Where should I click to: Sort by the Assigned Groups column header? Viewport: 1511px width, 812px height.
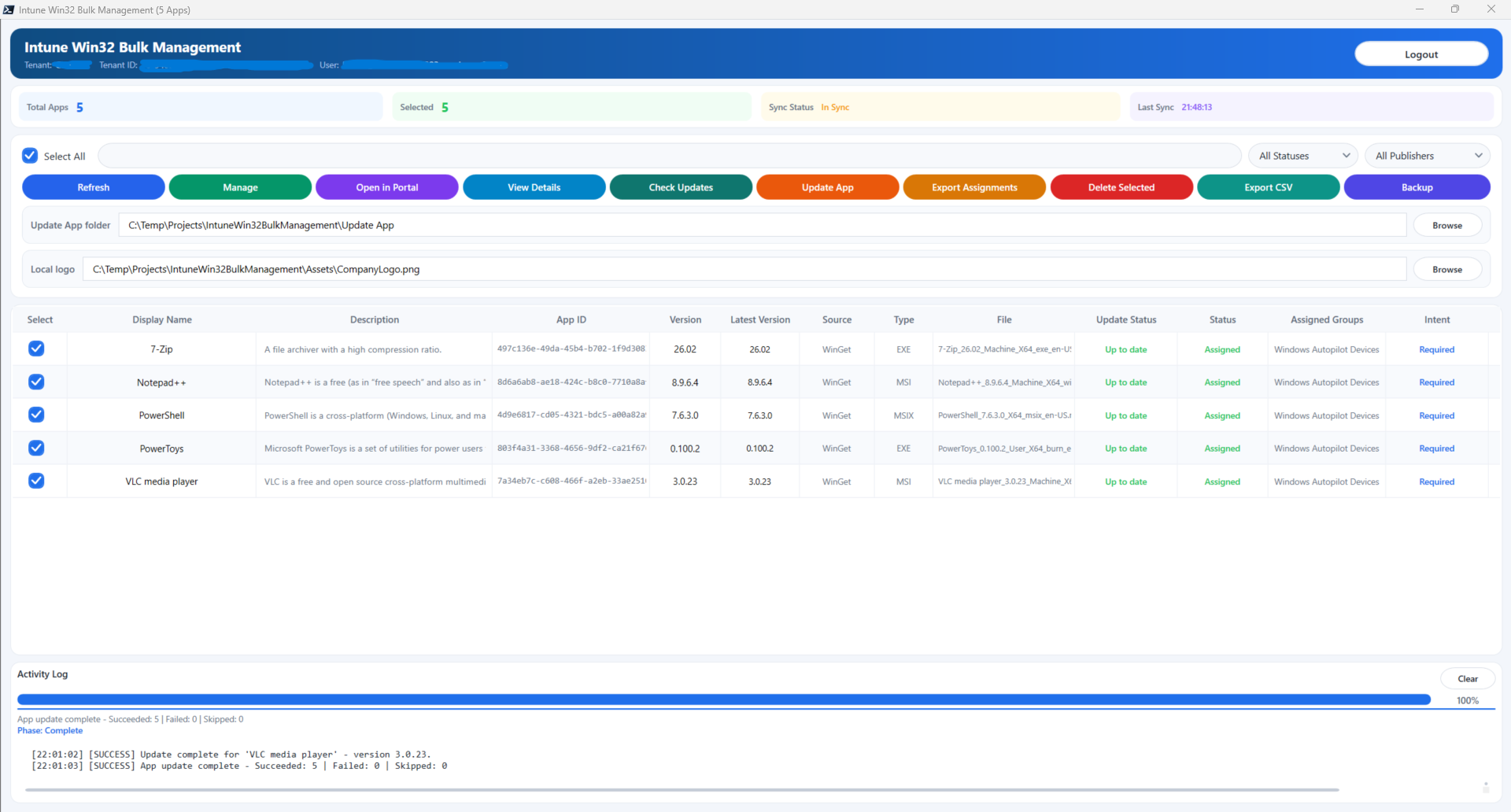point(1327,319)
